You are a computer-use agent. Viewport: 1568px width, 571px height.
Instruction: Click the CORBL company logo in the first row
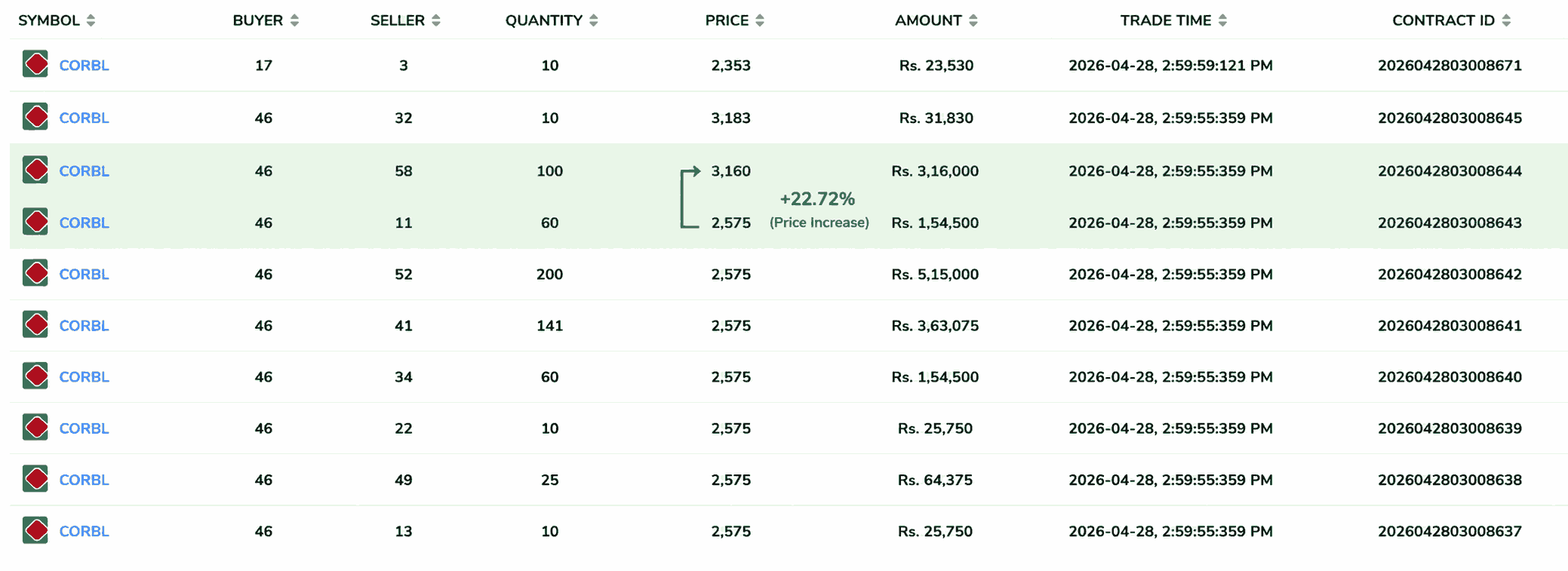point(35,64)
